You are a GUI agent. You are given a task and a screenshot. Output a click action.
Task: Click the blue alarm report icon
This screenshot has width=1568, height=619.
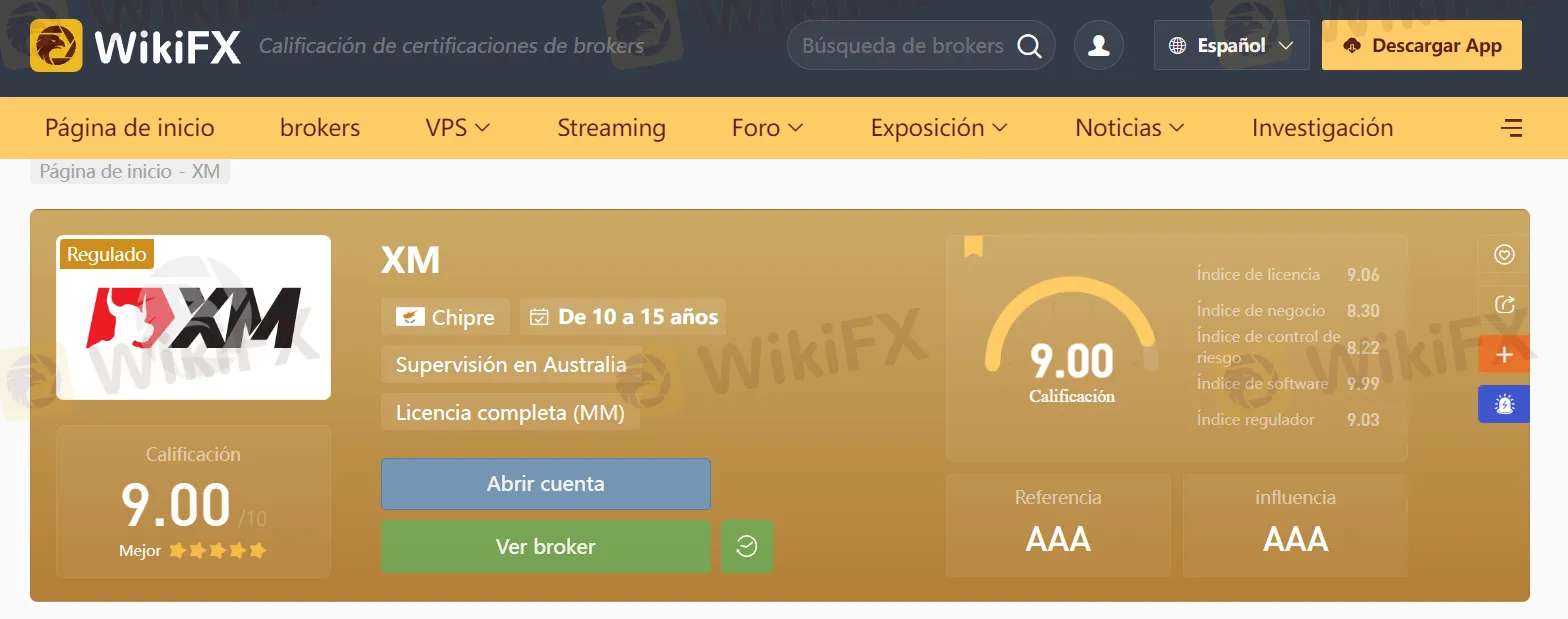[x=1504, y=404]
